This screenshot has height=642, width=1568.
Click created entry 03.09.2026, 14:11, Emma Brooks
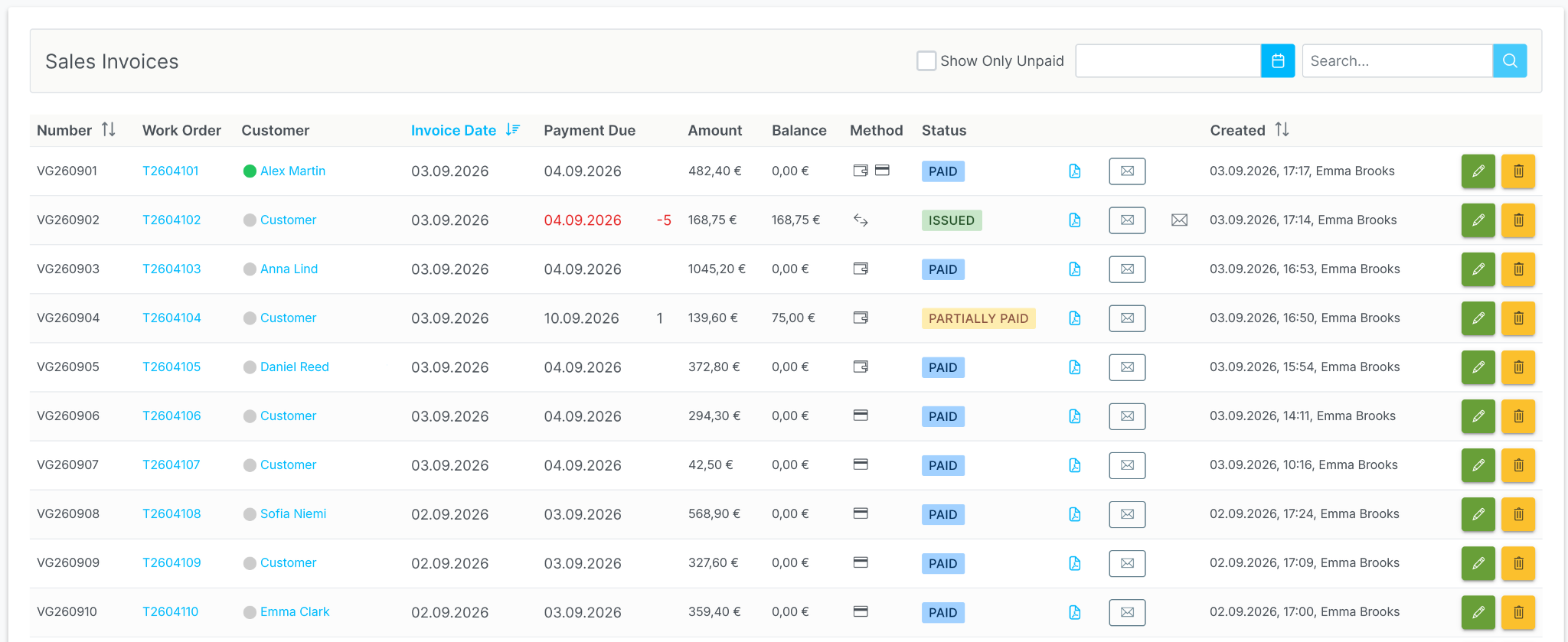pyautogui.click(x=1302, y=416)
